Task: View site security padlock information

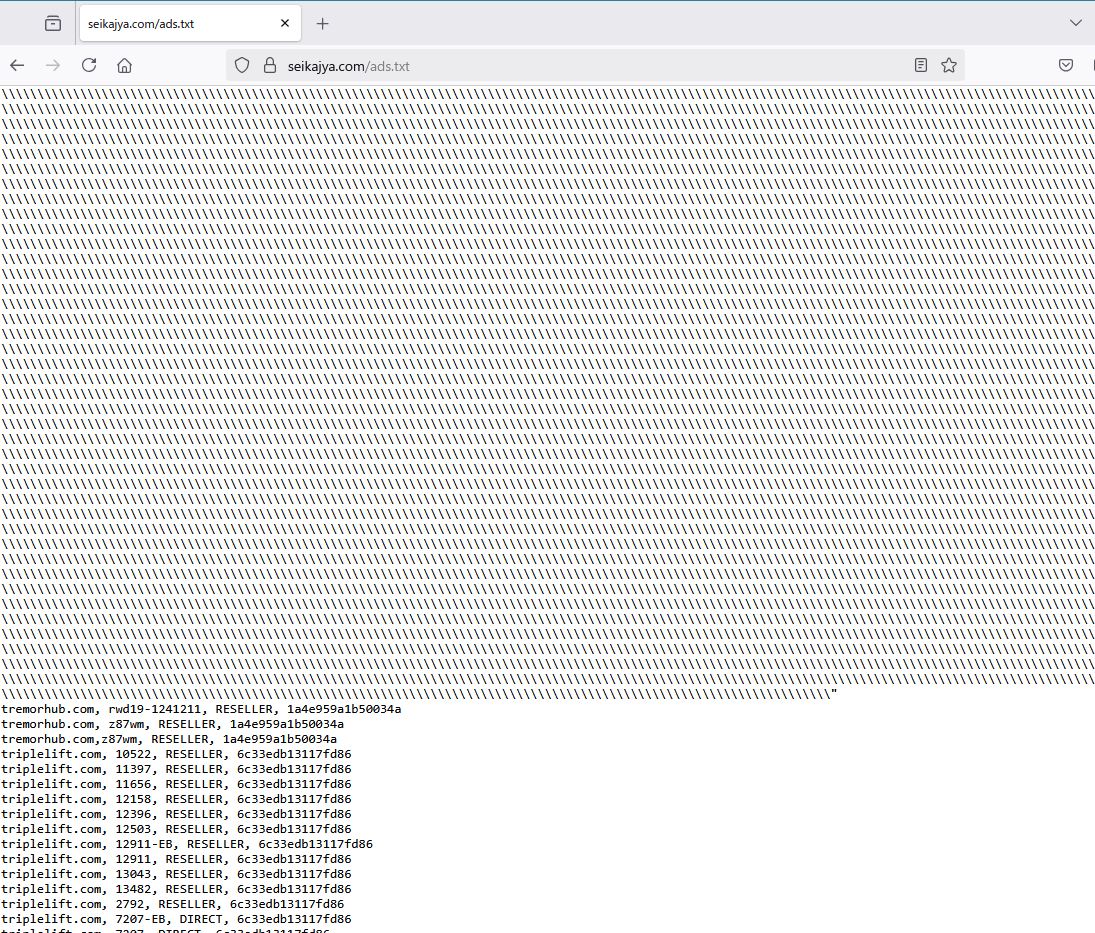Action: pyautogui.click(x=270, y=66)
